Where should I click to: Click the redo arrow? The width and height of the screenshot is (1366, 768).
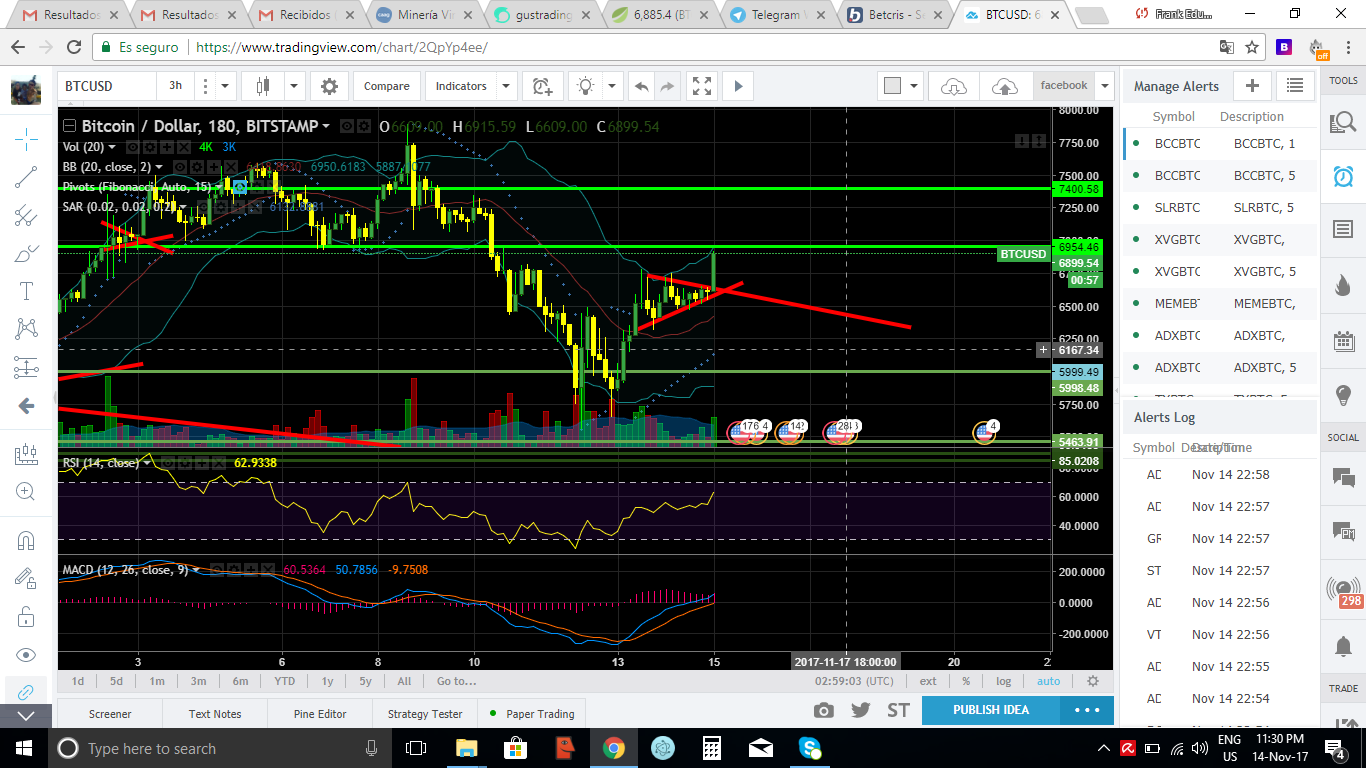point(667,86)
